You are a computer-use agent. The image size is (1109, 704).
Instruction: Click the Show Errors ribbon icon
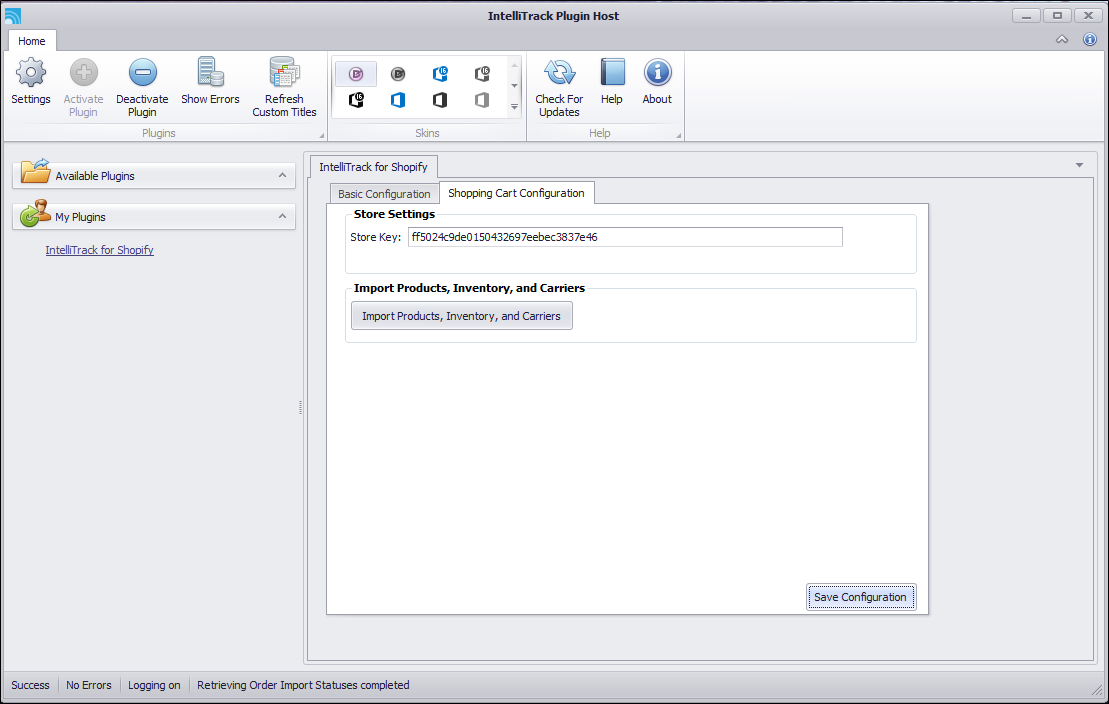pos(210,82)
